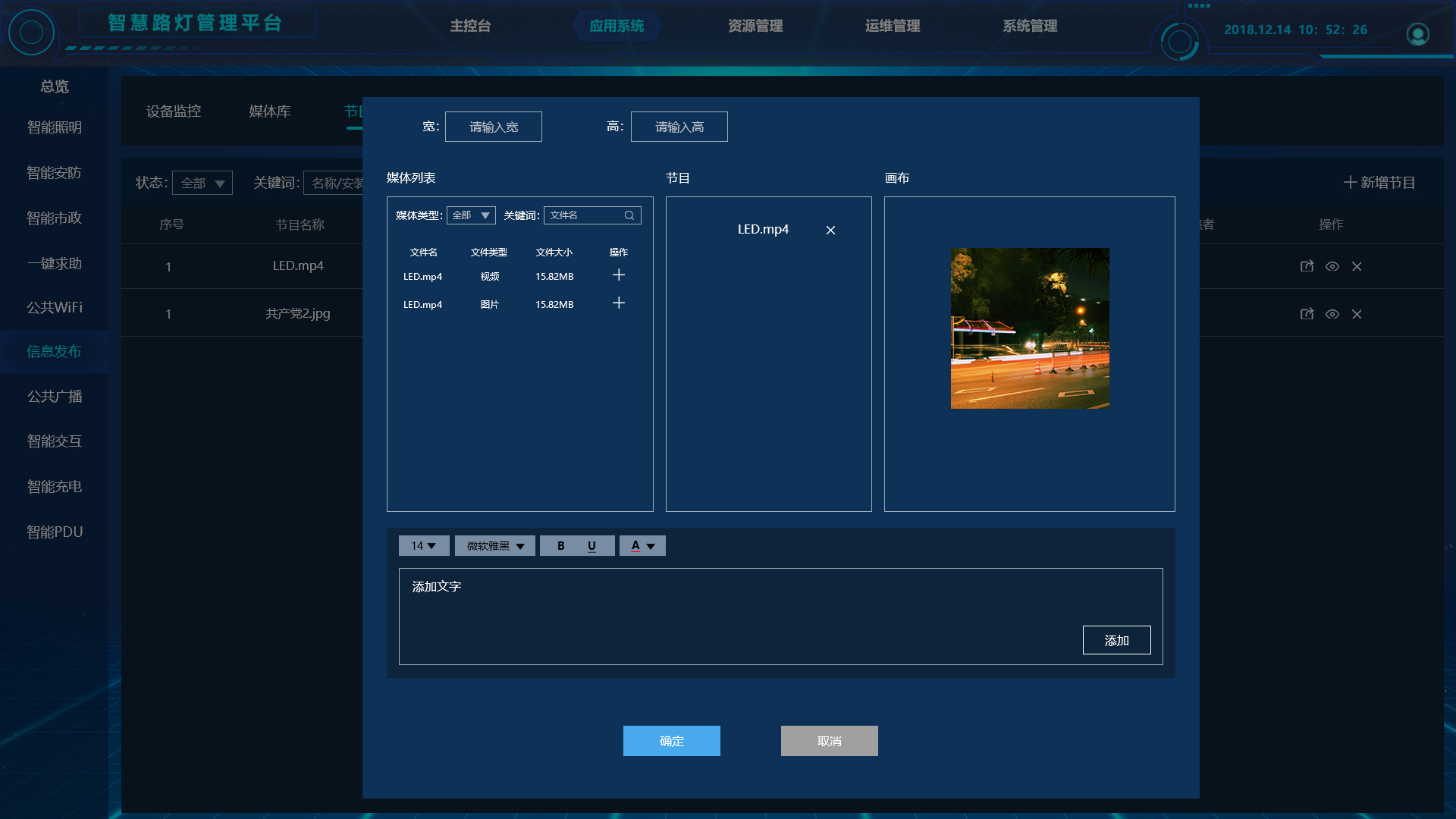Open the 公共广播 sidebar item

click(55, 397)
